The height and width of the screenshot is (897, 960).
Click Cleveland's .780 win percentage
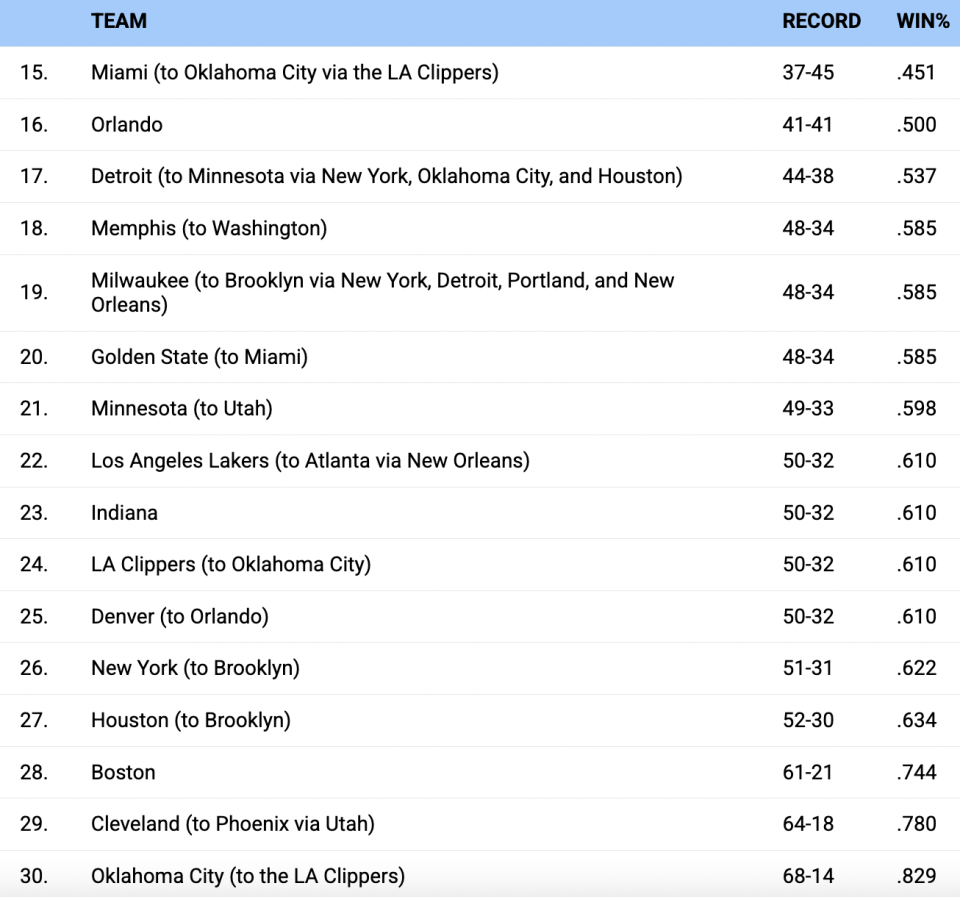tap(917, 824)
